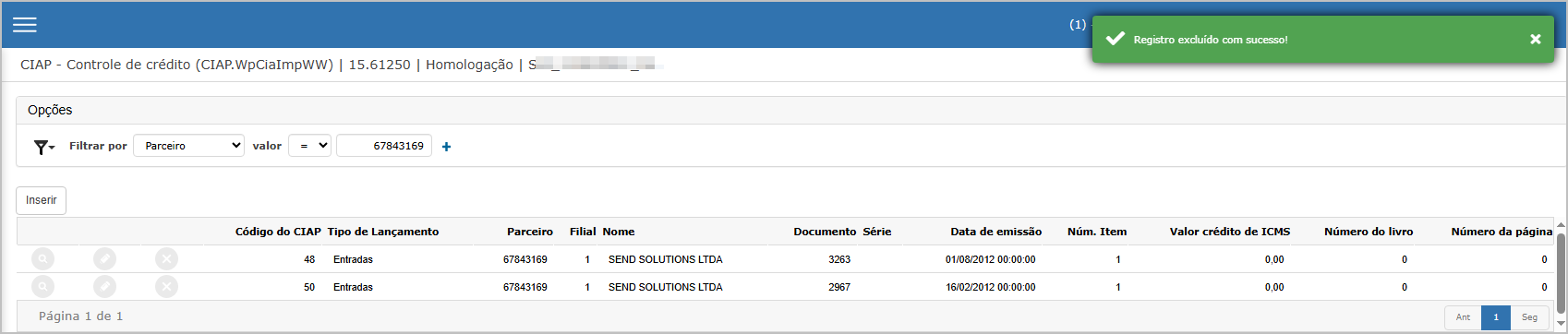
Task: Open the hamburger main menu
Action: 25,25
